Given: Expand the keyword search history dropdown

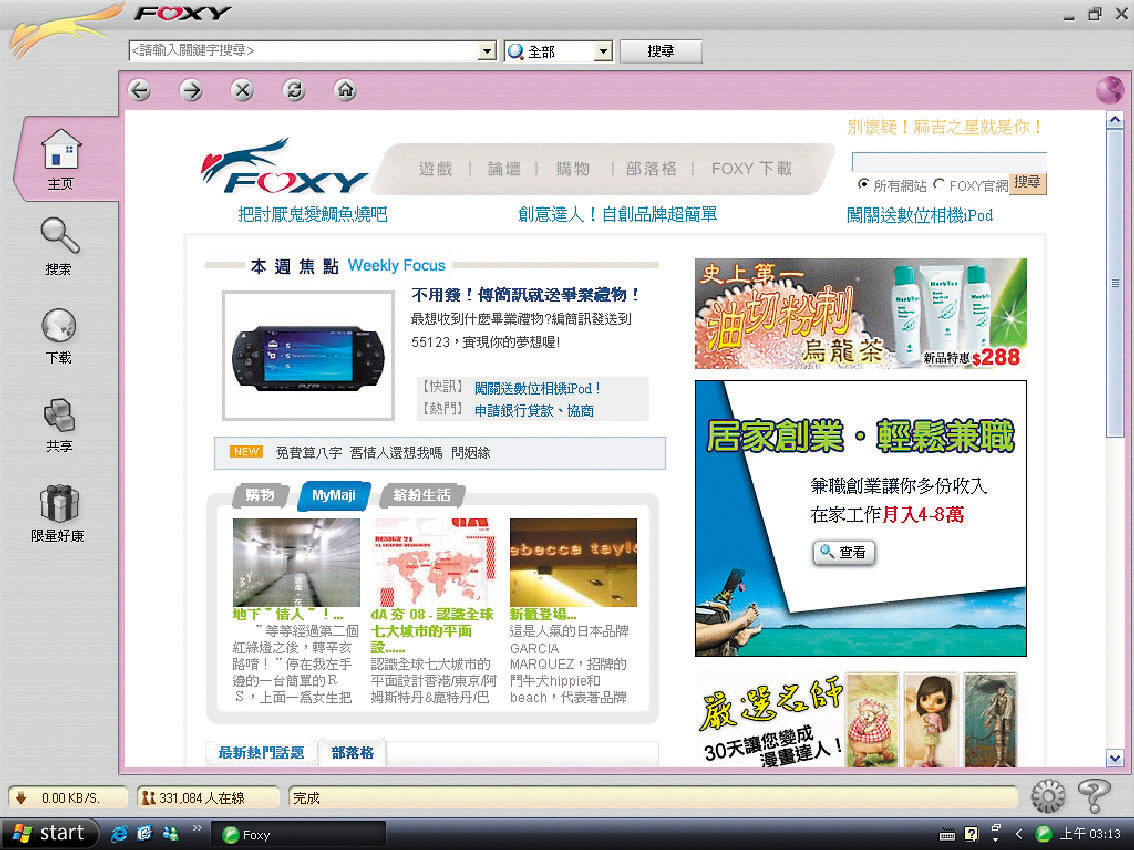Looking at the screenshot, I should point(487,50).
